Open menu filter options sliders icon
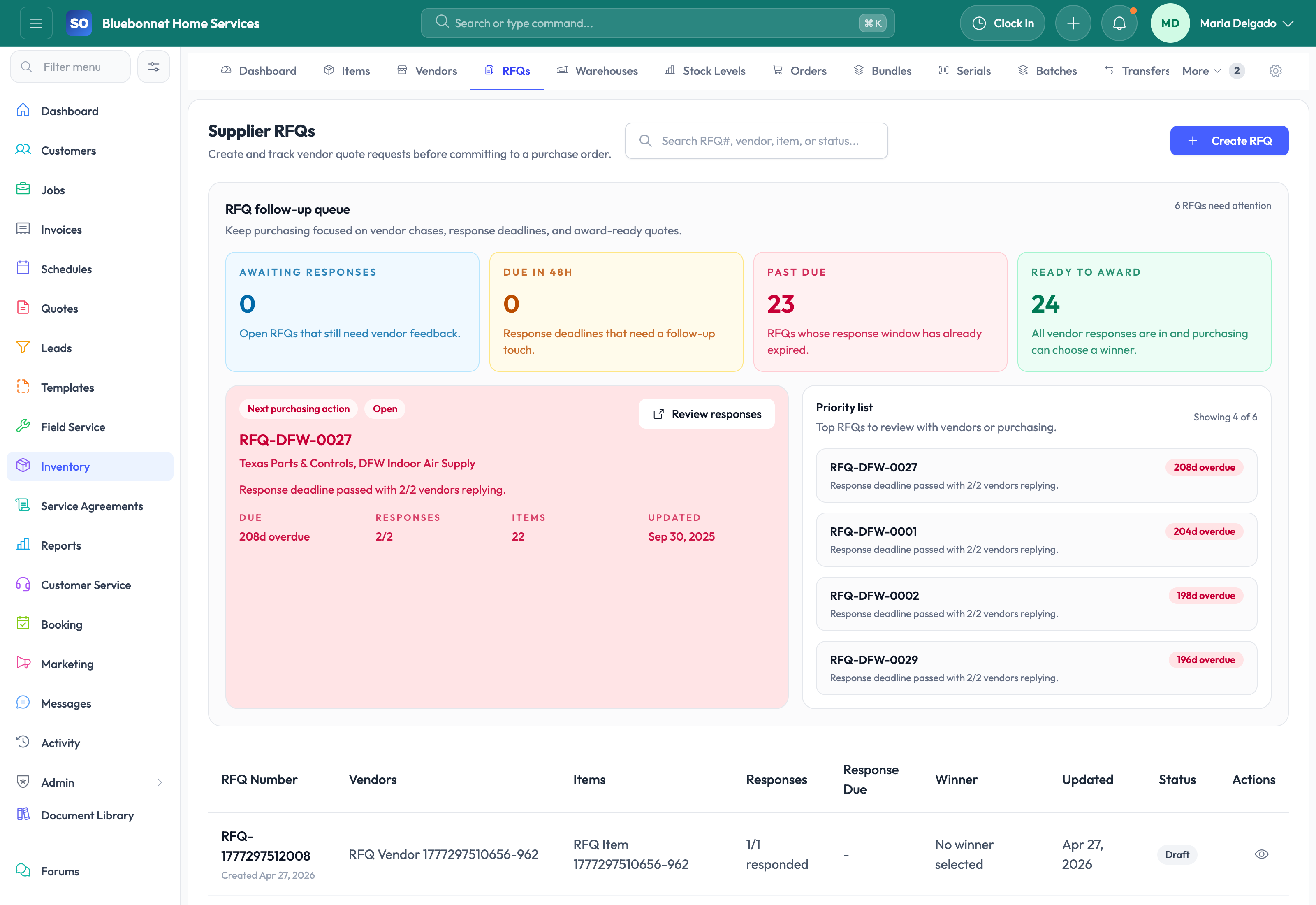 coord(153,67)
